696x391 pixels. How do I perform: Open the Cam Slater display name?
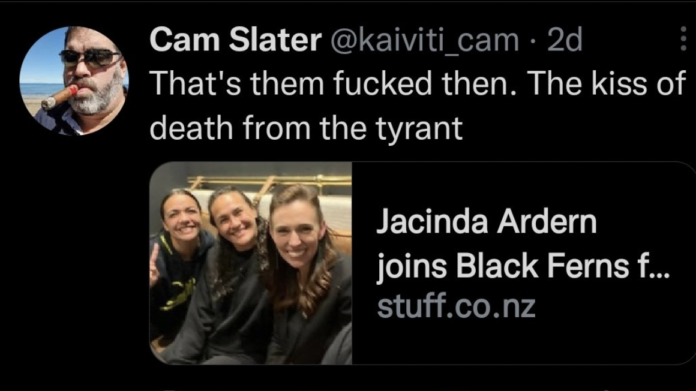(235, 39)
